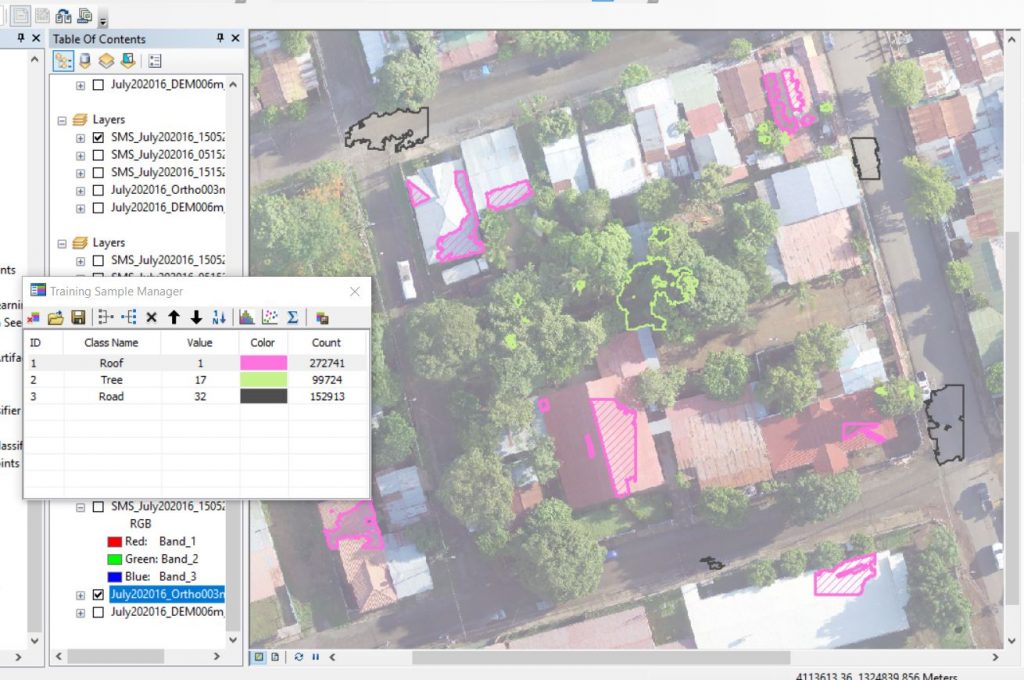
Task: Enable the SMS_July202016_0515 layer
Action: pyautogui.click(x=97, y=156)
